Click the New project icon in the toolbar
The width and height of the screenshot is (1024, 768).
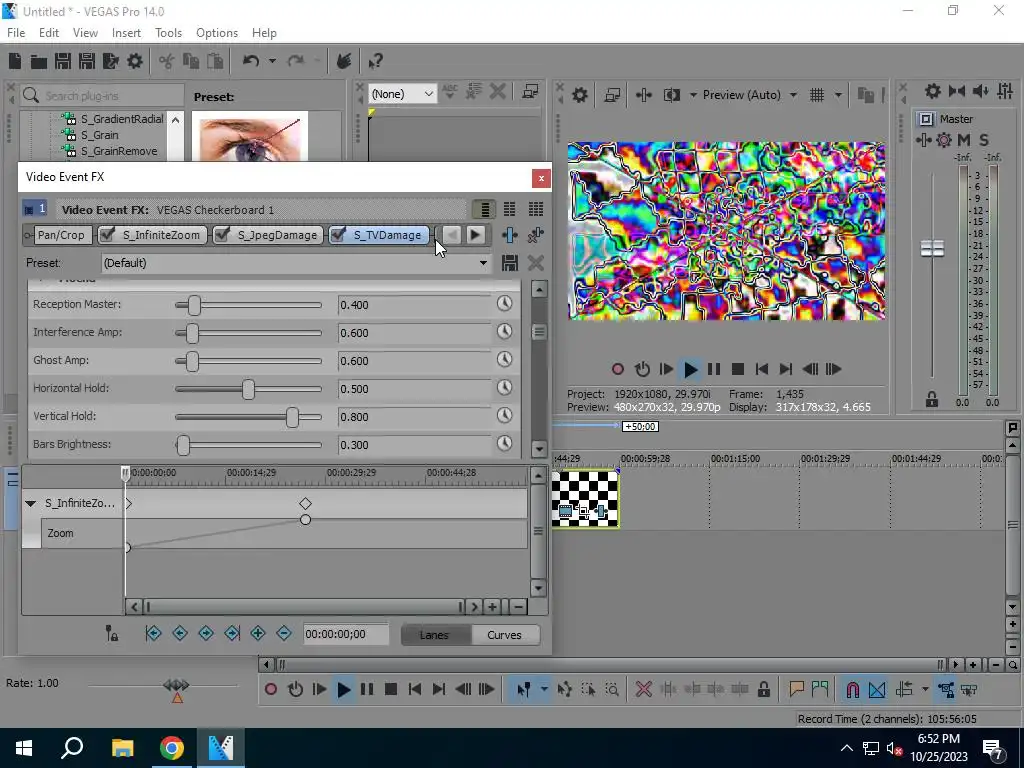click(15, 61)
